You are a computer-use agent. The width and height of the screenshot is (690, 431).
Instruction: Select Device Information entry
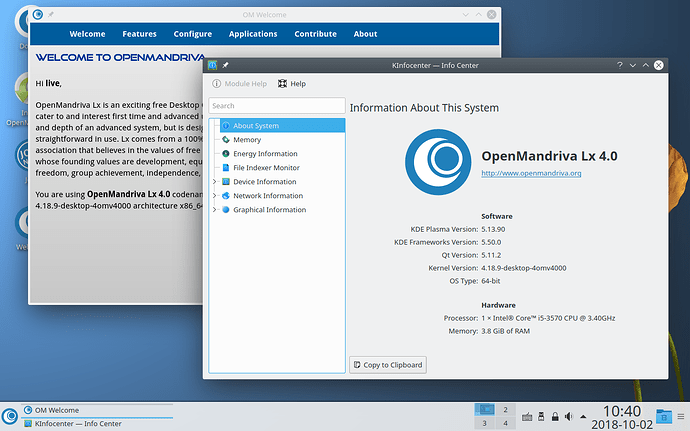(264, 182)
